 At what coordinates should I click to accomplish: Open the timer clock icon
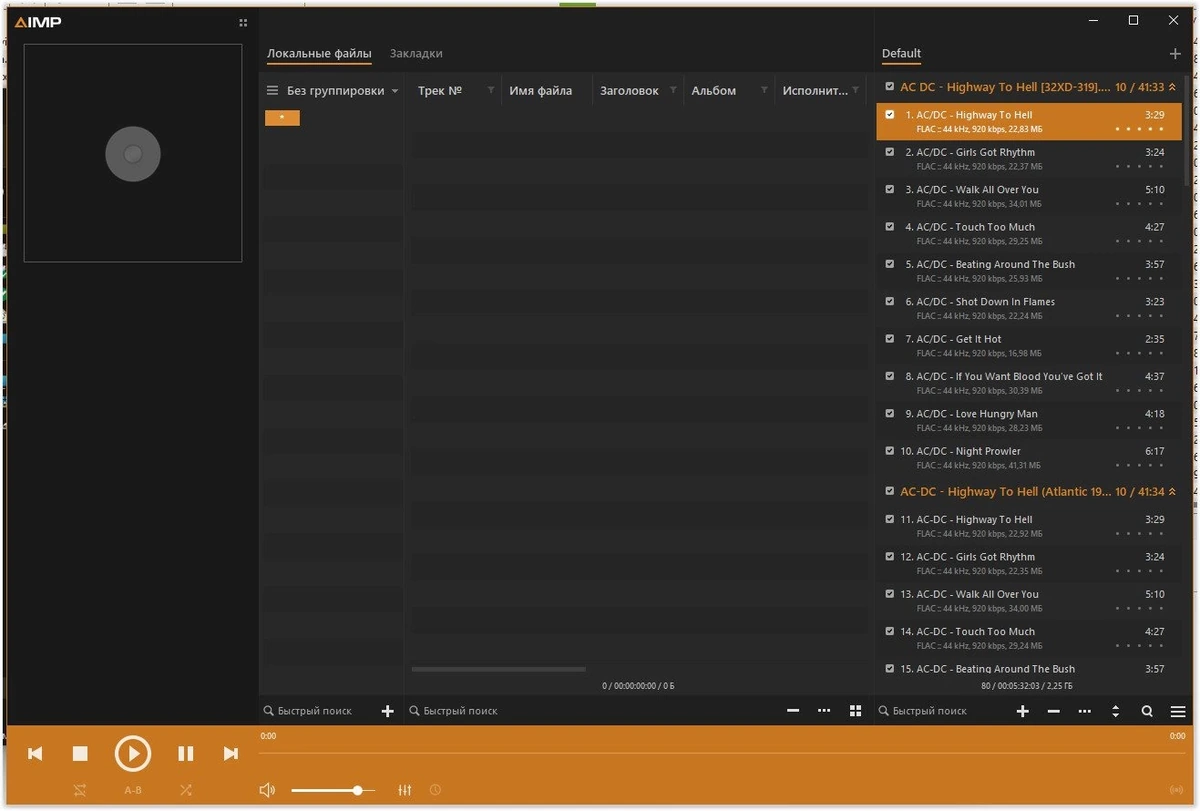pos(435,790)
